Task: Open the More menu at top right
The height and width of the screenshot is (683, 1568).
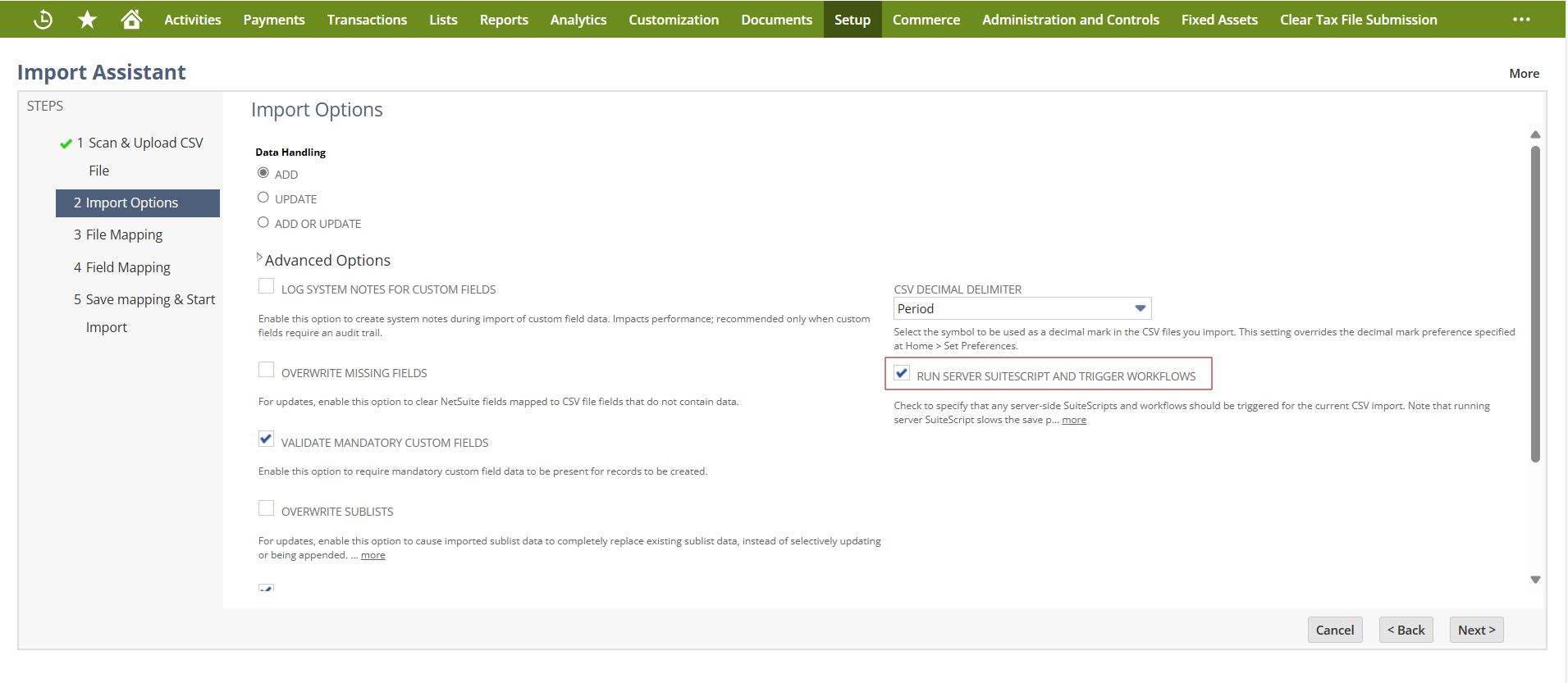Action: point(1524,74)
